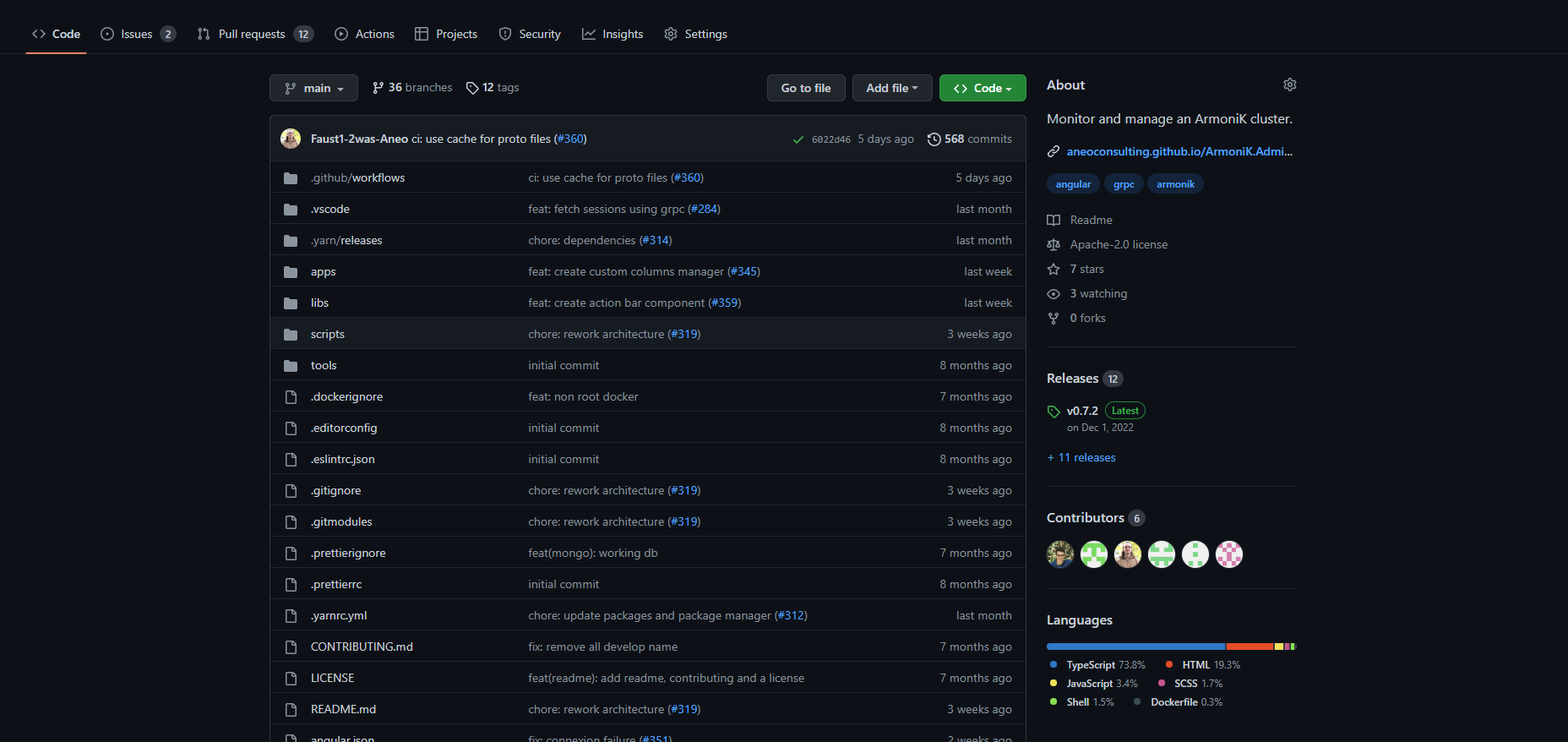Click the file icon next to .dockerignore
The width and height of the screenshot is (1568, 742).
pyautogui.click(x=291, y=397)
